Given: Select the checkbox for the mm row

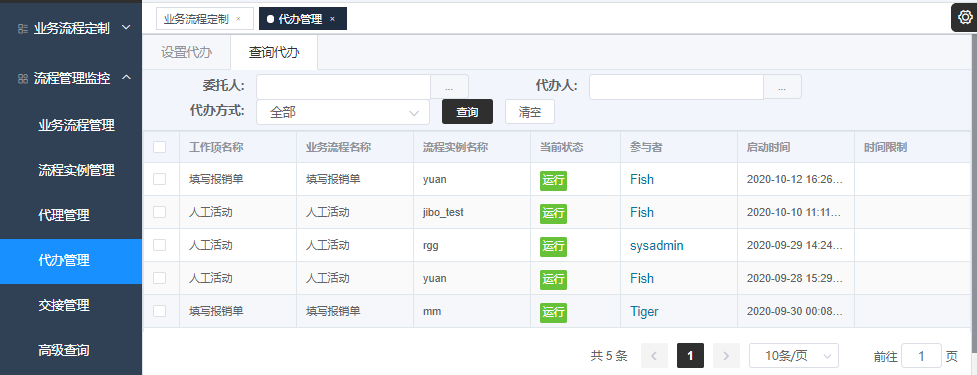Looking at the screenshot, I should (160, 311).
